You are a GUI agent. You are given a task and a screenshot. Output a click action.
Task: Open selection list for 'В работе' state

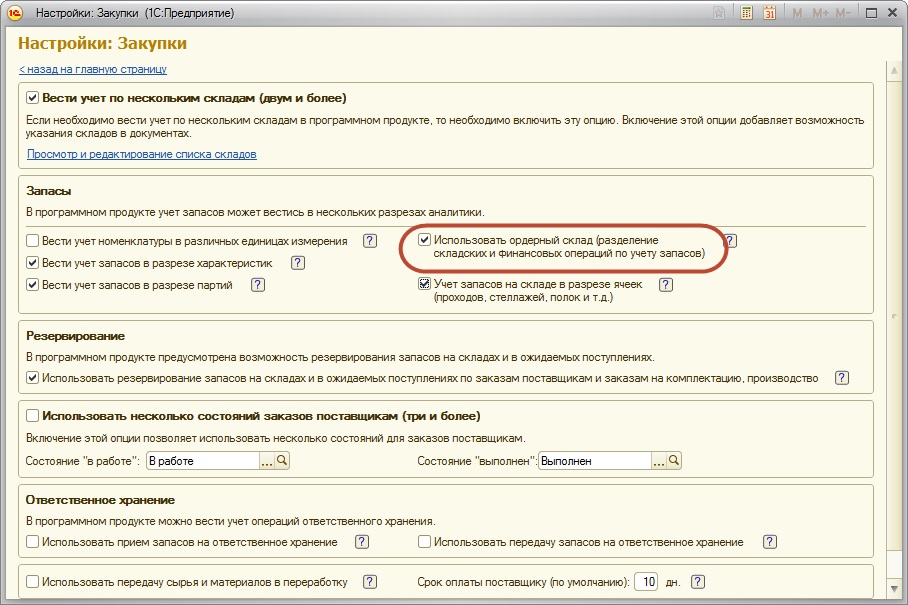pyautogui.click(x=267, y=461)
